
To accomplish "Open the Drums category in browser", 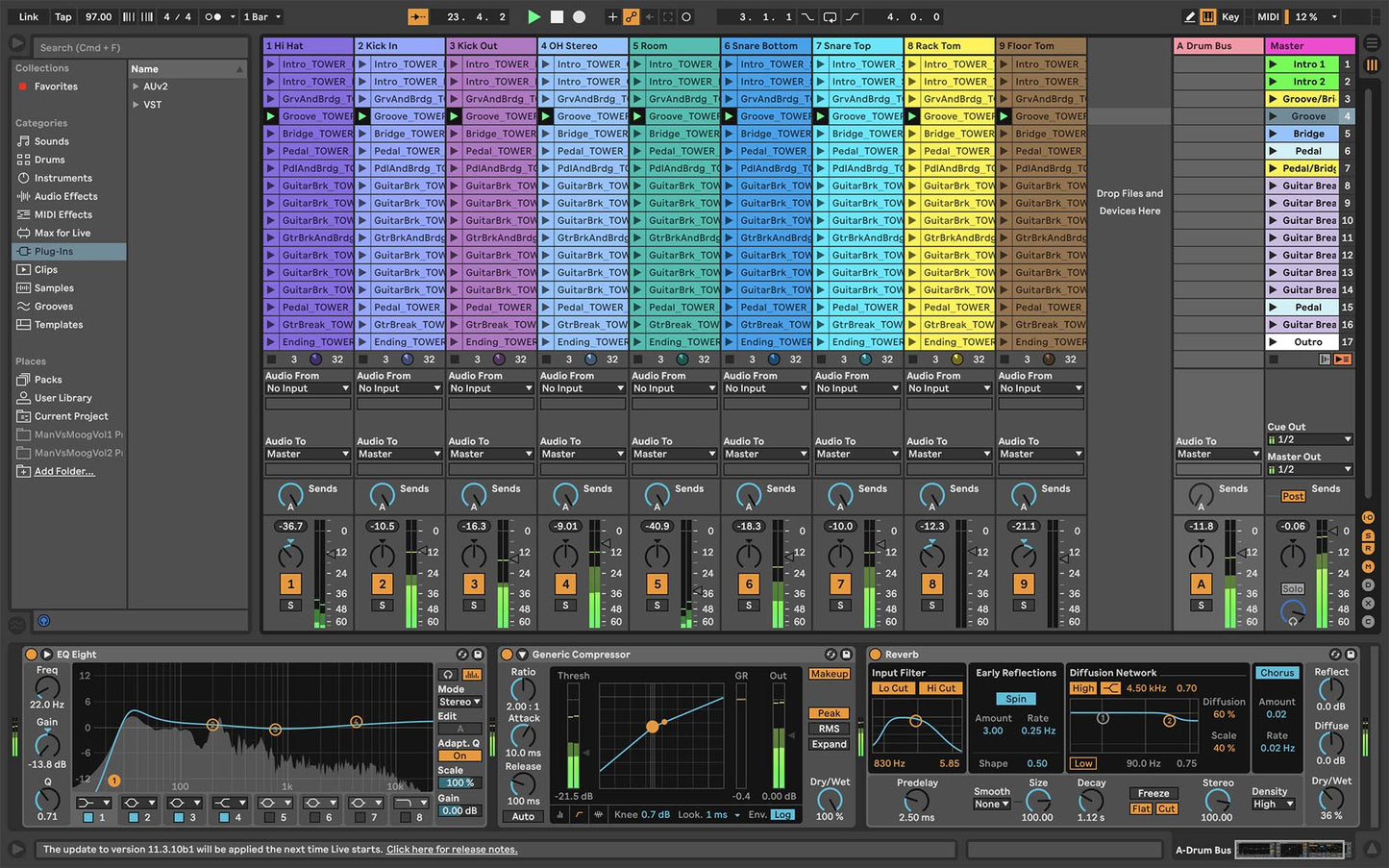I will point(50,160).
